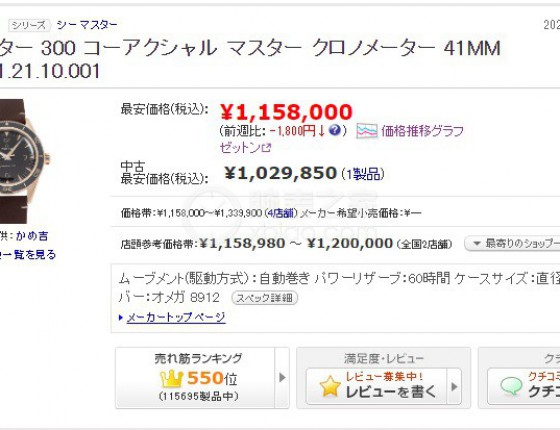
Task: Expand the arrow beside レビューを書く
Action: [454, 387]
